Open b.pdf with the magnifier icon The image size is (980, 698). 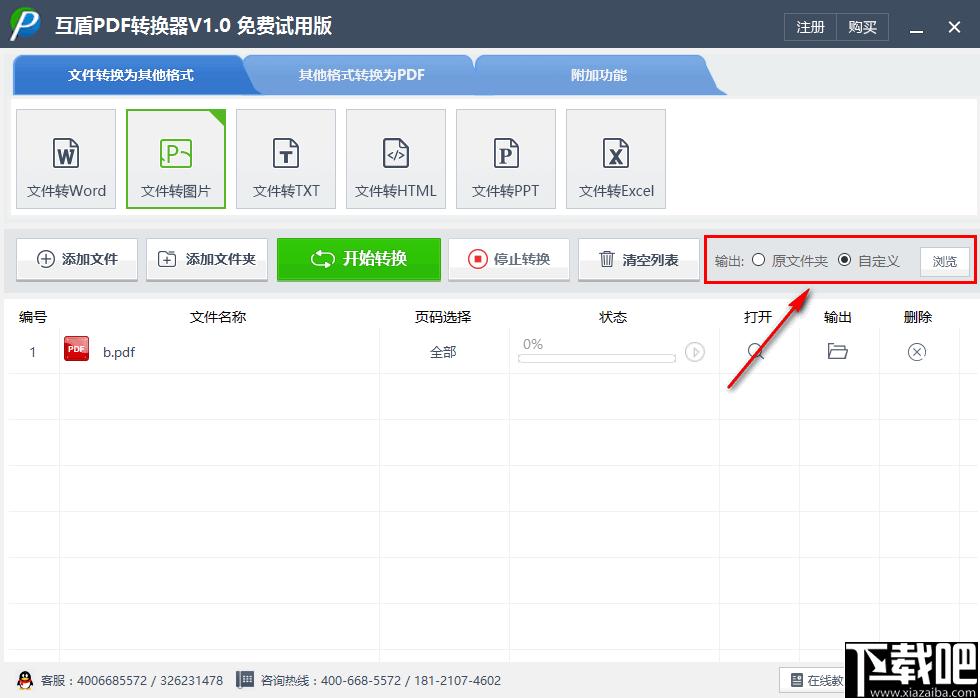pos(756,351)
